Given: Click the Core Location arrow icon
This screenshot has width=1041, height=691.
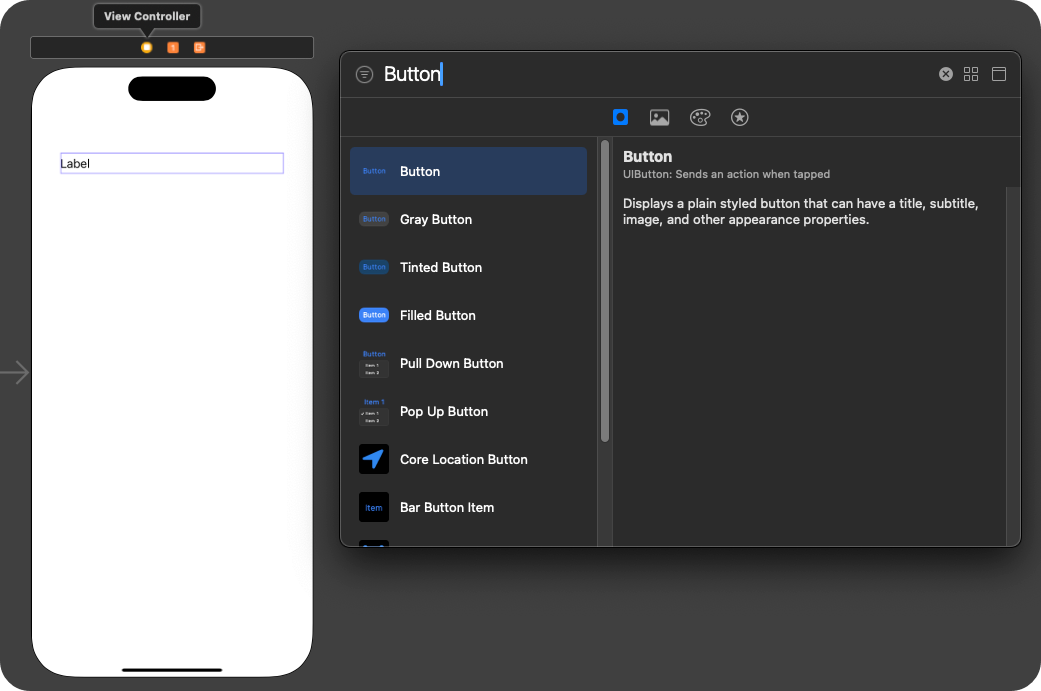Looking at the screenshot, I should (374, 459).
